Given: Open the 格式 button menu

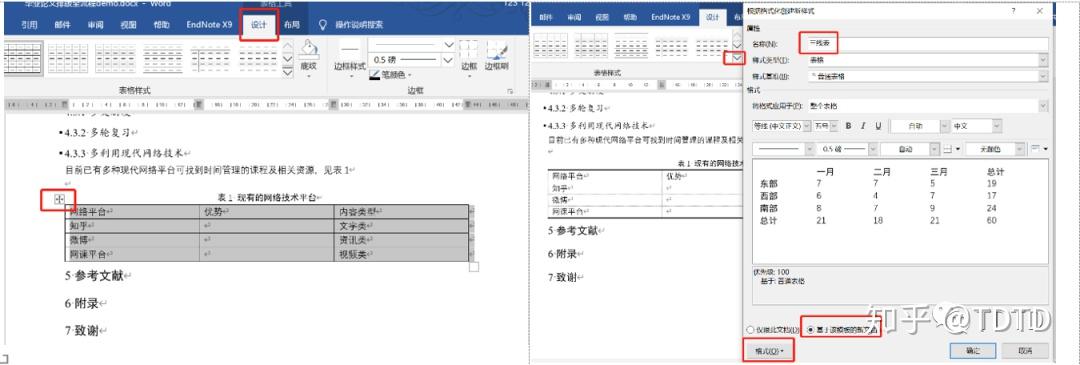Looking at the screenshot, I should tap(770, 351).
